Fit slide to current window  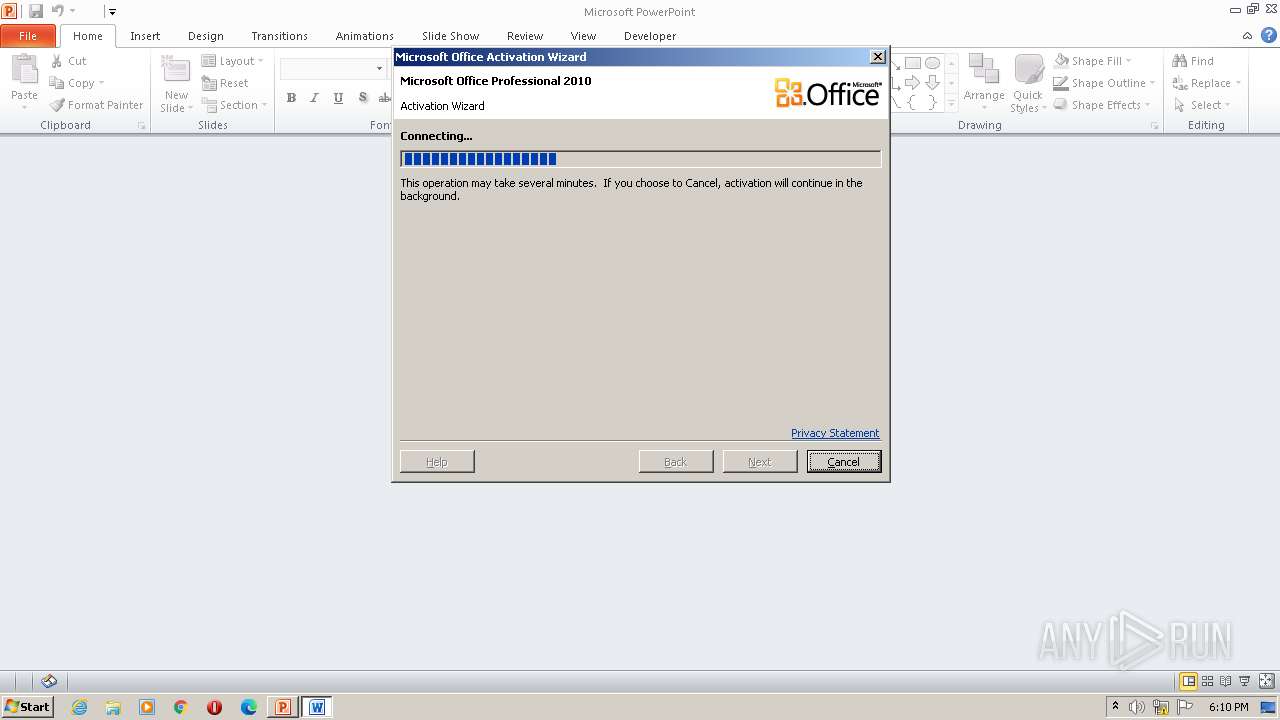(x=1268, y=682)
